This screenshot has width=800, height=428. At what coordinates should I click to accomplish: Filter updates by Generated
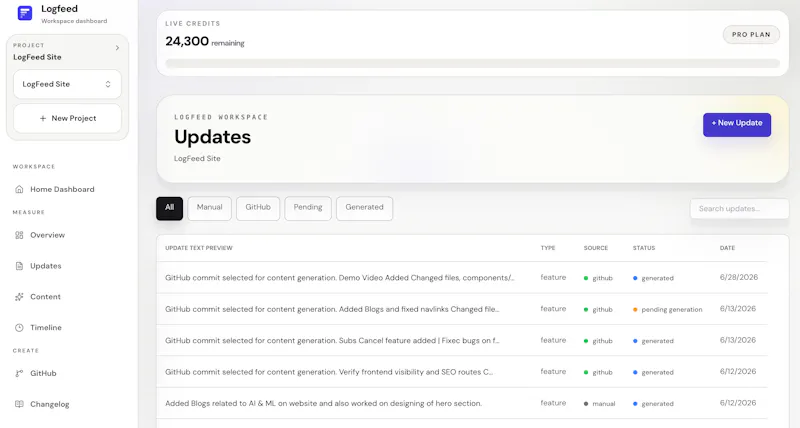click(364, 208)
